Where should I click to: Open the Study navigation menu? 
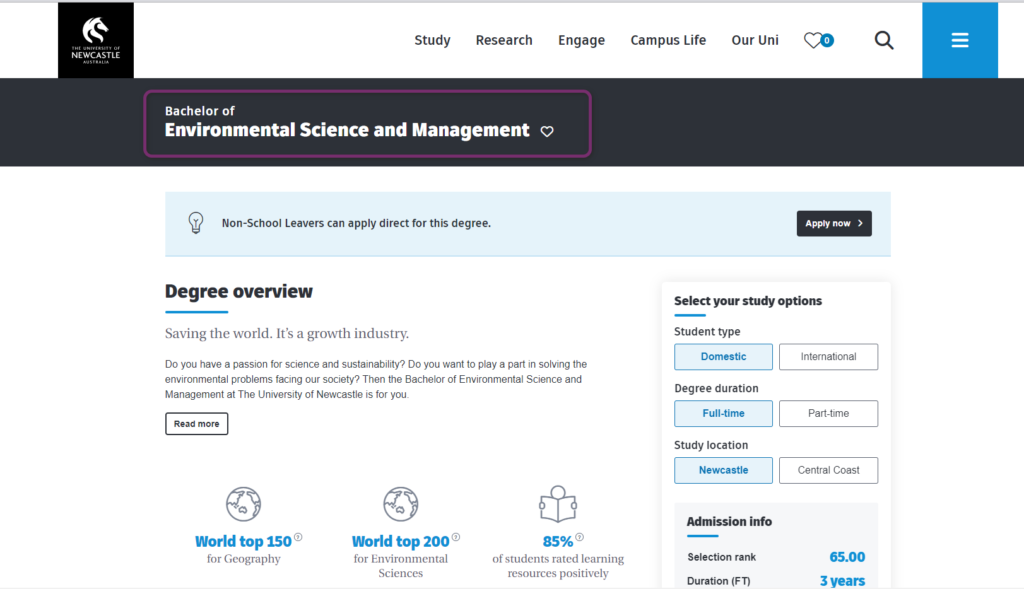tap(432, 40)
